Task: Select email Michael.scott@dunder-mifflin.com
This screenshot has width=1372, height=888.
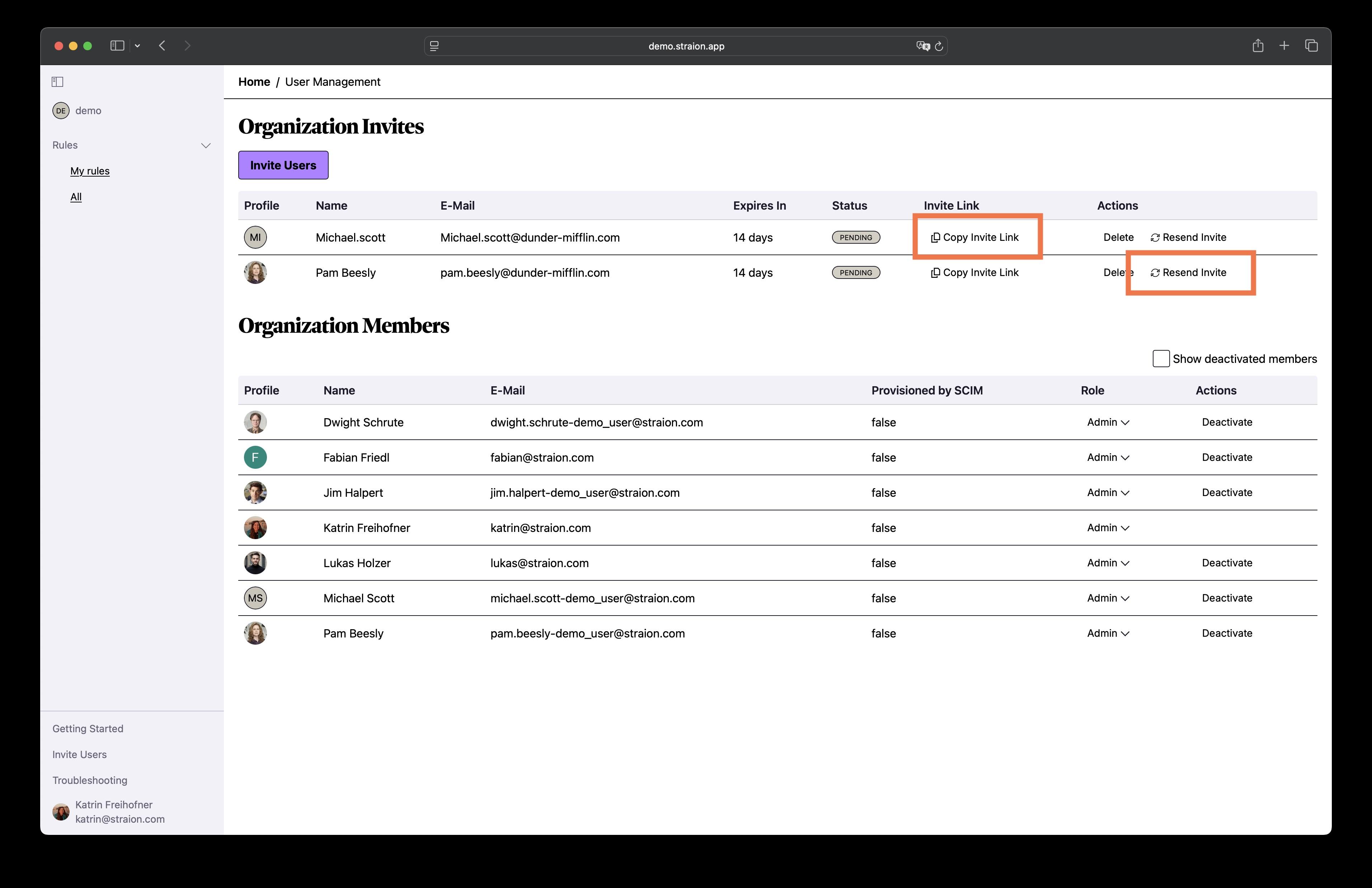Action: tap(530, 238)
